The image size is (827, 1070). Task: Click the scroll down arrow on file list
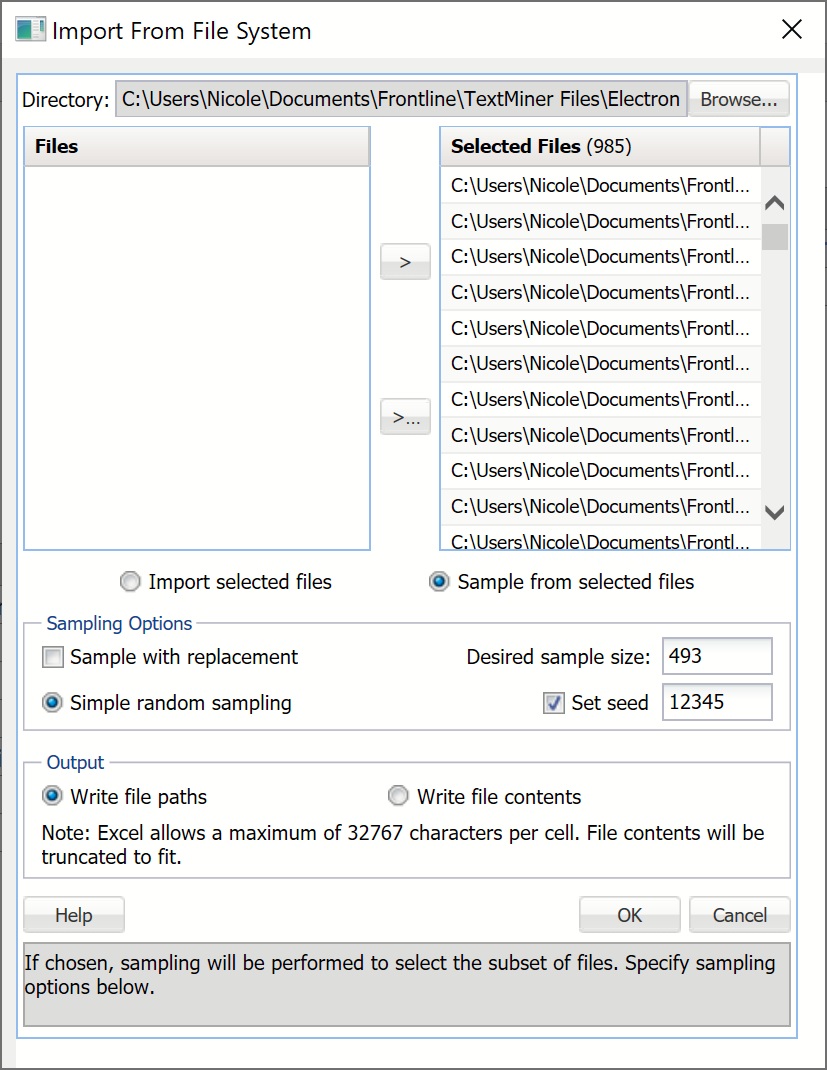774,512
